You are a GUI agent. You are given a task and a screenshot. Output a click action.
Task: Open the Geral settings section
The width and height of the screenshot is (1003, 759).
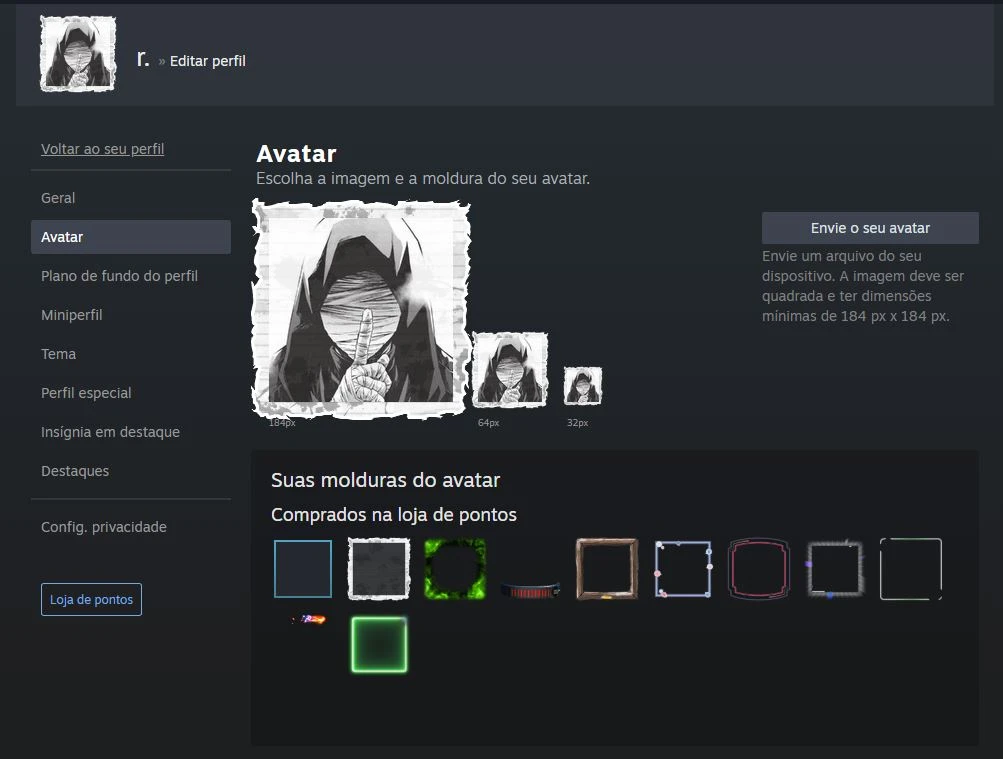pyautogui.click(x=58, y=198)
